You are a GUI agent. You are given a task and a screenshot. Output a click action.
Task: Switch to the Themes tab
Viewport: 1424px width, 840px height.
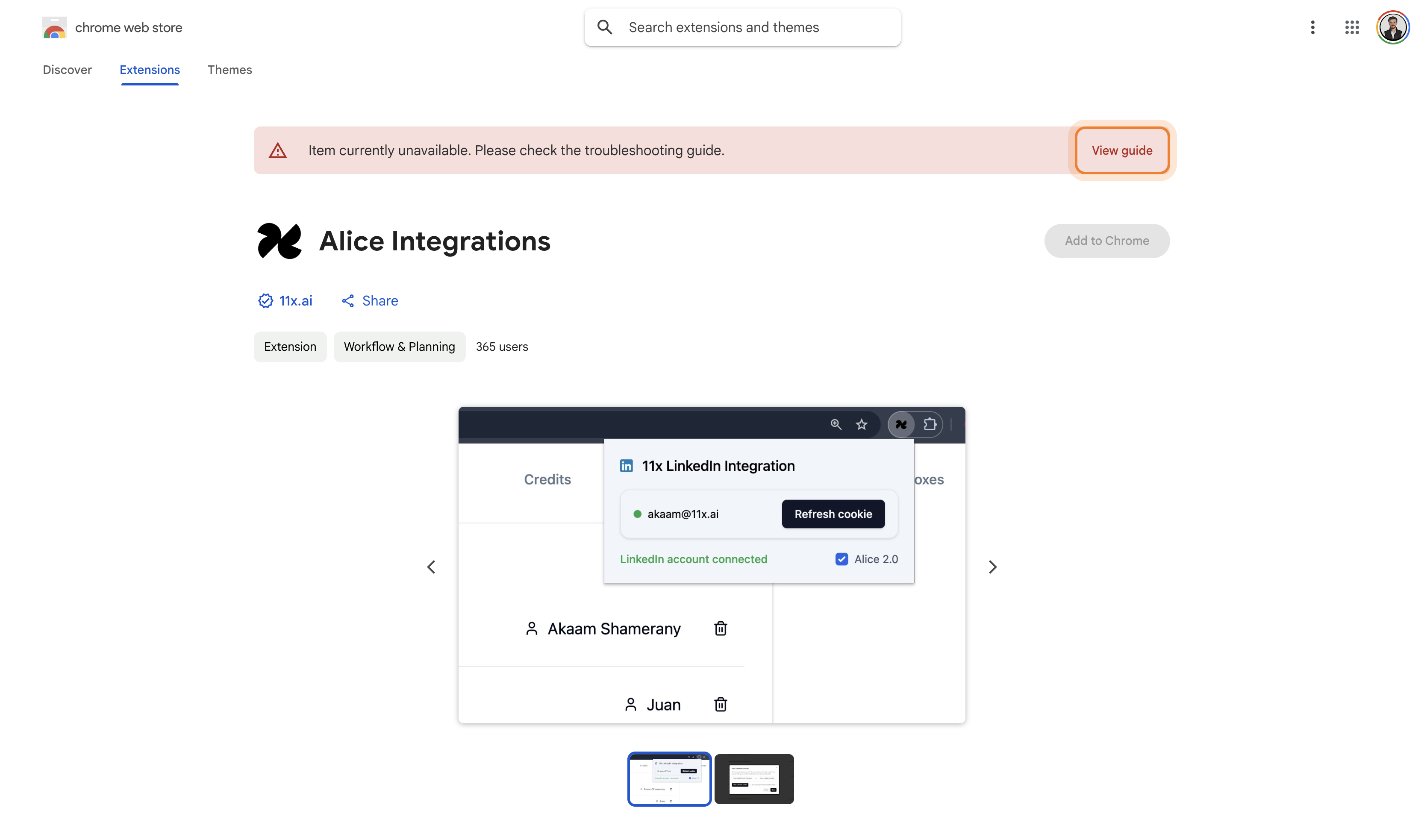coord(229,70)
